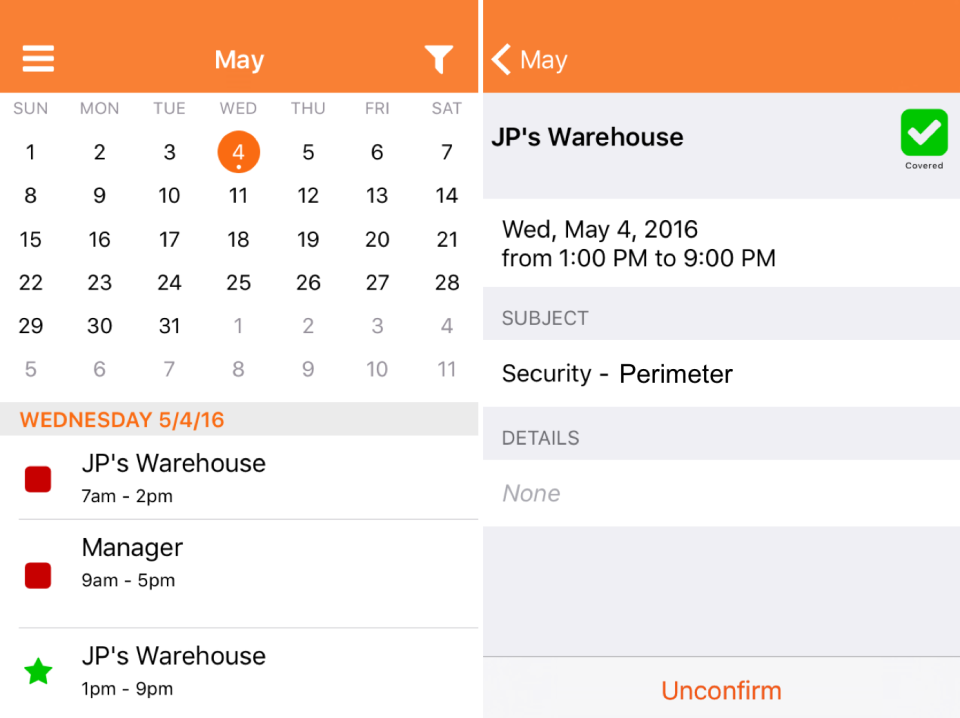Tap the back chevron next to May

coord(500,59)
